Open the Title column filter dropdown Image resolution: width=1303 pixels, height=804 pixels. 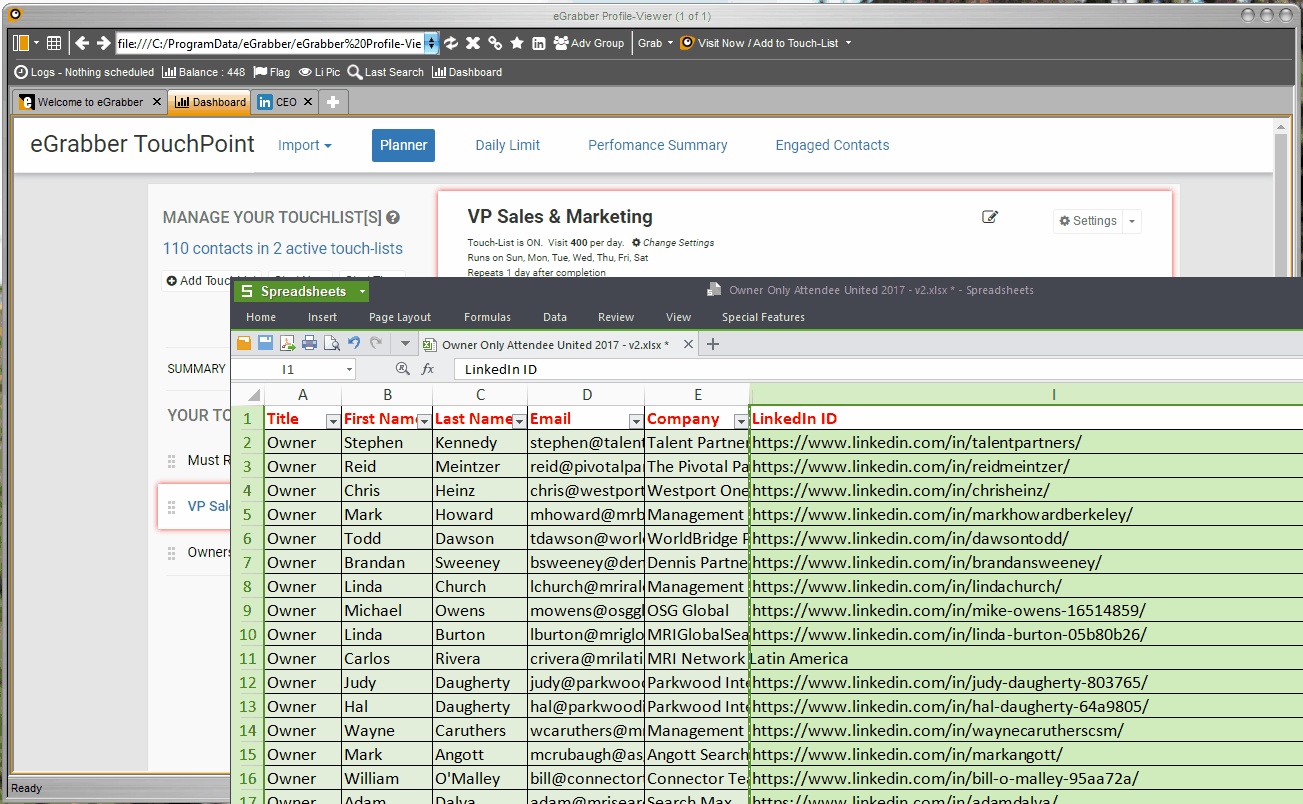pyautogui.click(x=332, y=420)
